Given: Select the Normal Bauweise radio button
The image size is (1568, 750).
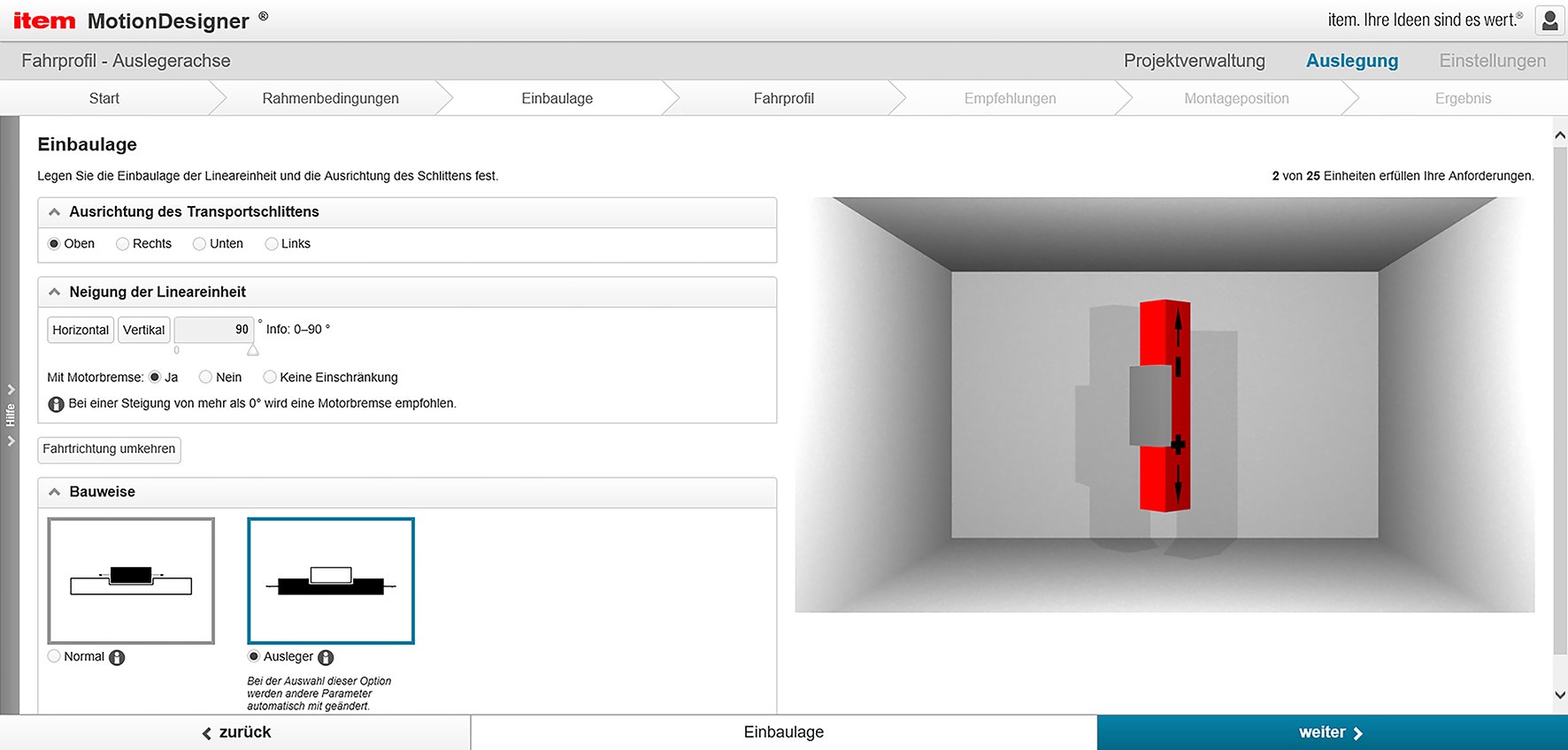Looking at the screenshot, I should pos(55,656).
